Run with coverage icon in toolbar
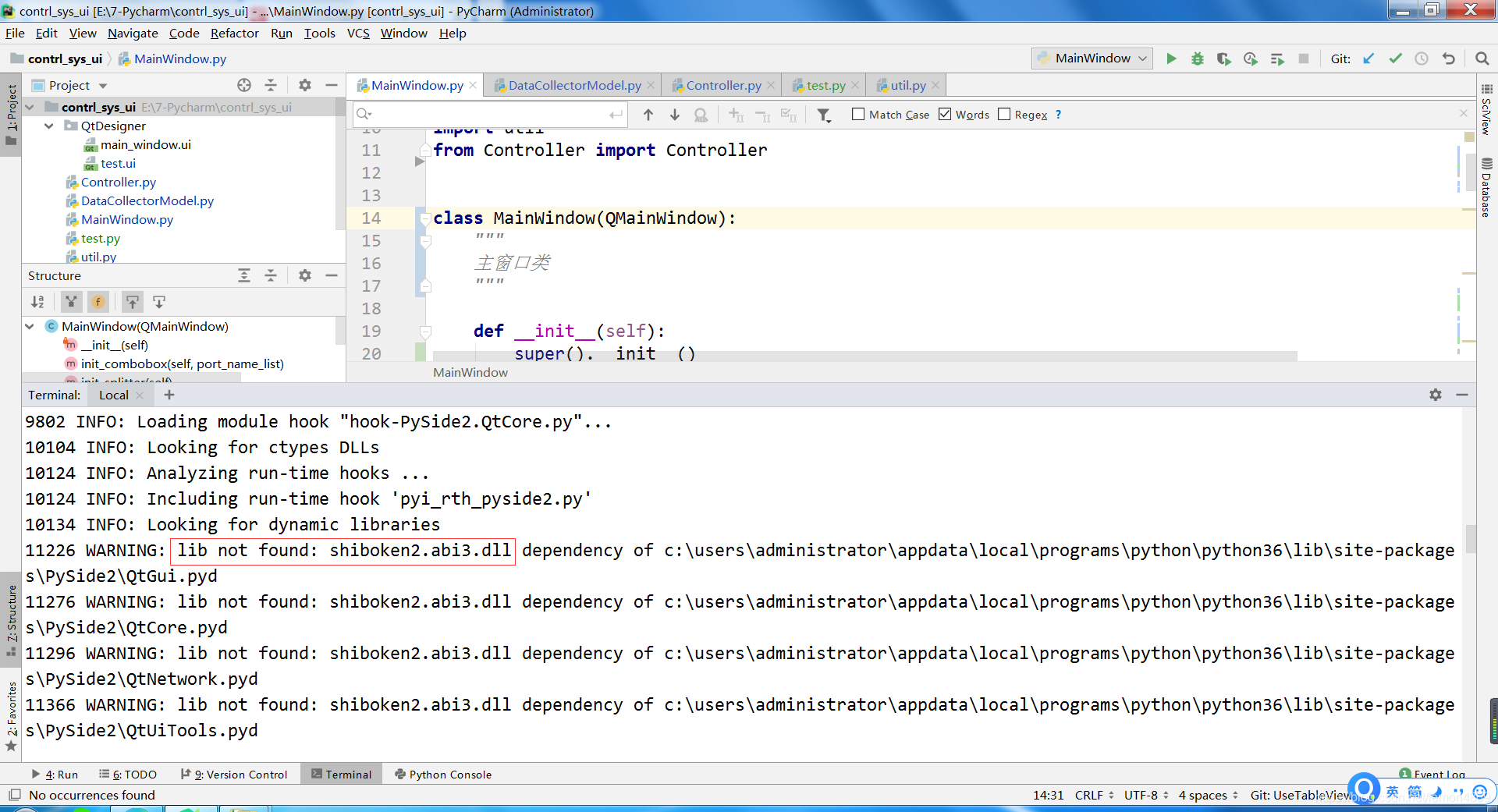This screenshot has height=812, width=1498. pyautogui.click(x=1224, y=59)
